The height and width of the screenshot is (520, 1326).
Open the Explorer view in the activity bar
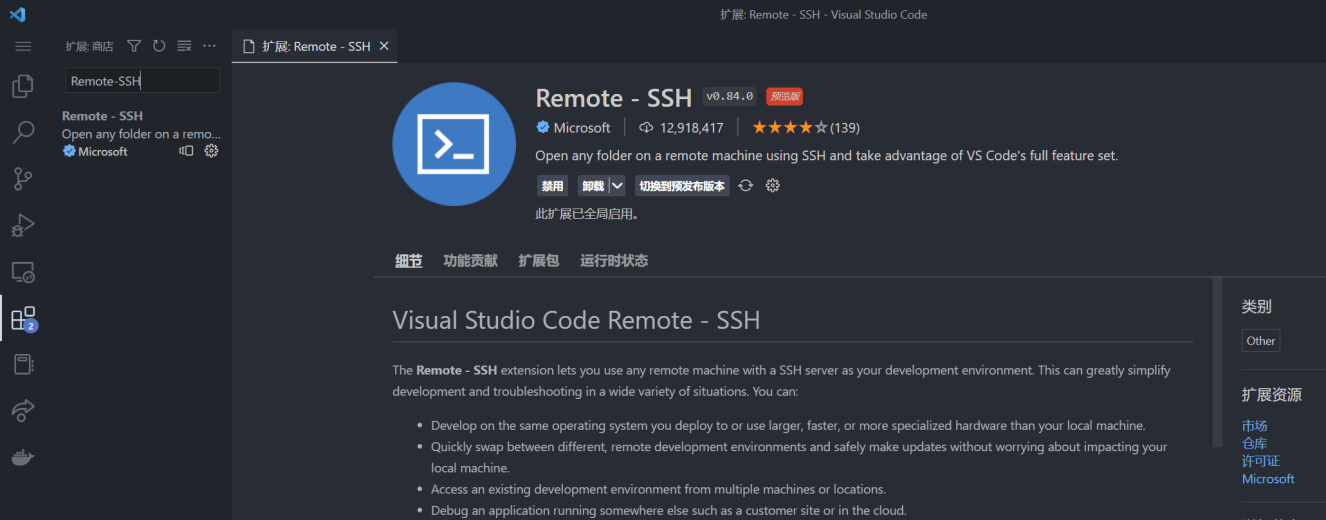click(23, 87)
